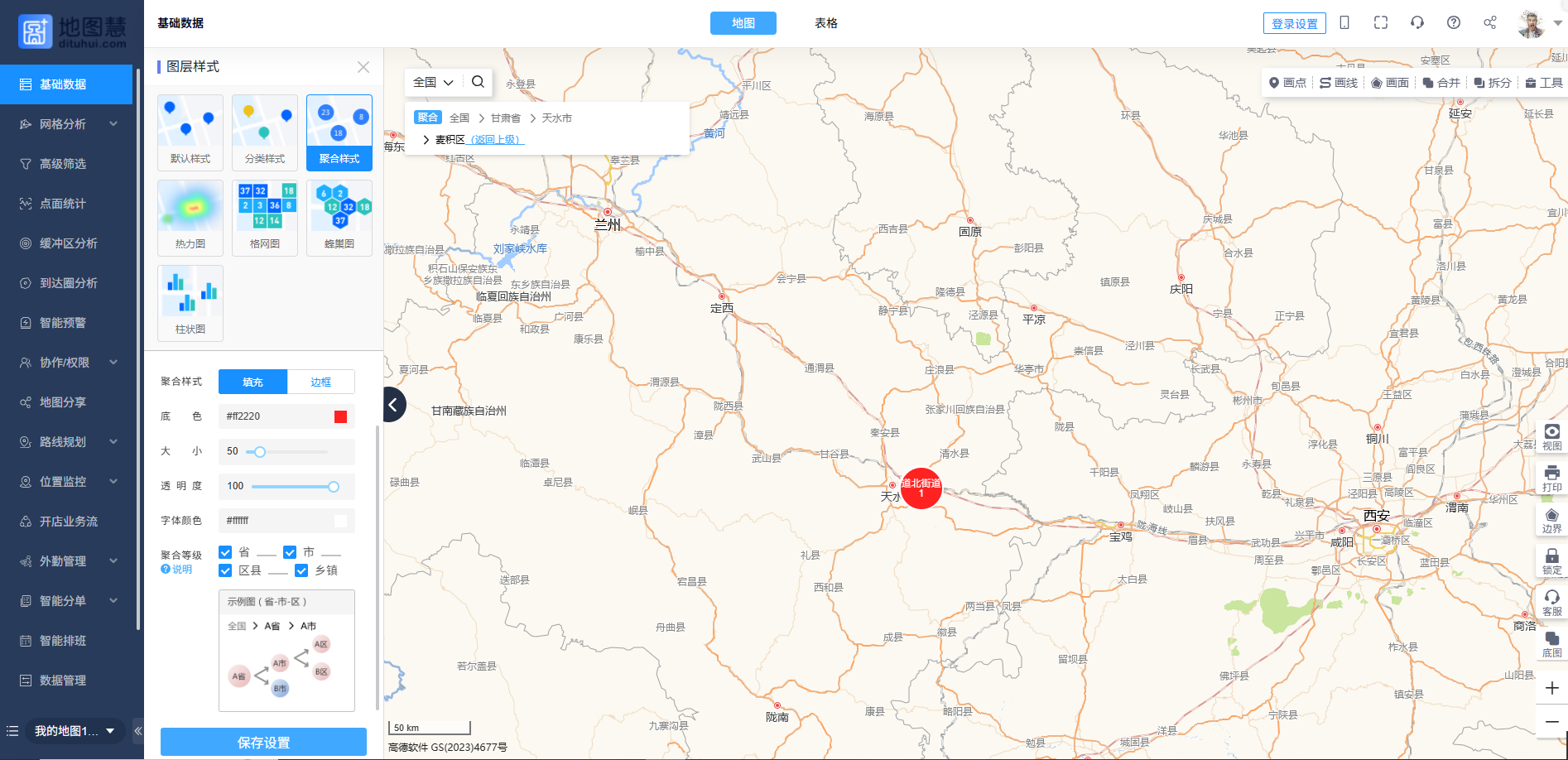Image resolution: width=1568 pixels, height=760 pixels.
Task: Lock the map with 锁定 icon
Action: point(1551,560)
